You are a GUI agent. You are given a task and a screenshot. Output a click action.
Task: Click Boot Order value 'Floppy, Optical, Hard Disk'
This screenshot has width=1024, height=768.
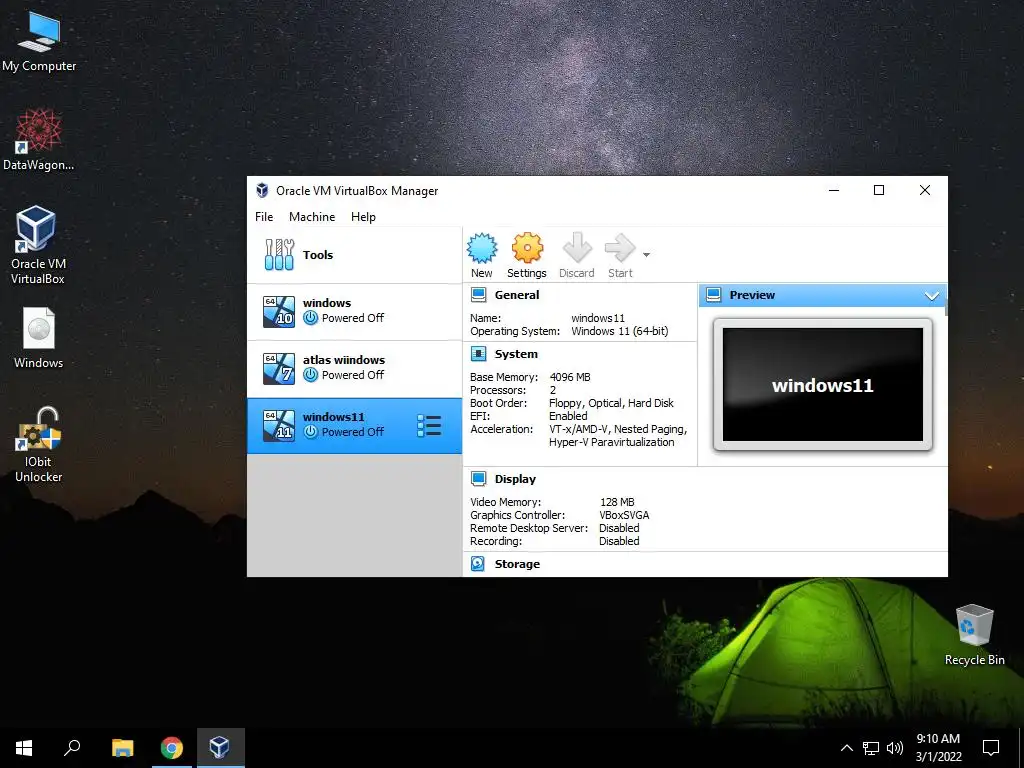(611, 403)
